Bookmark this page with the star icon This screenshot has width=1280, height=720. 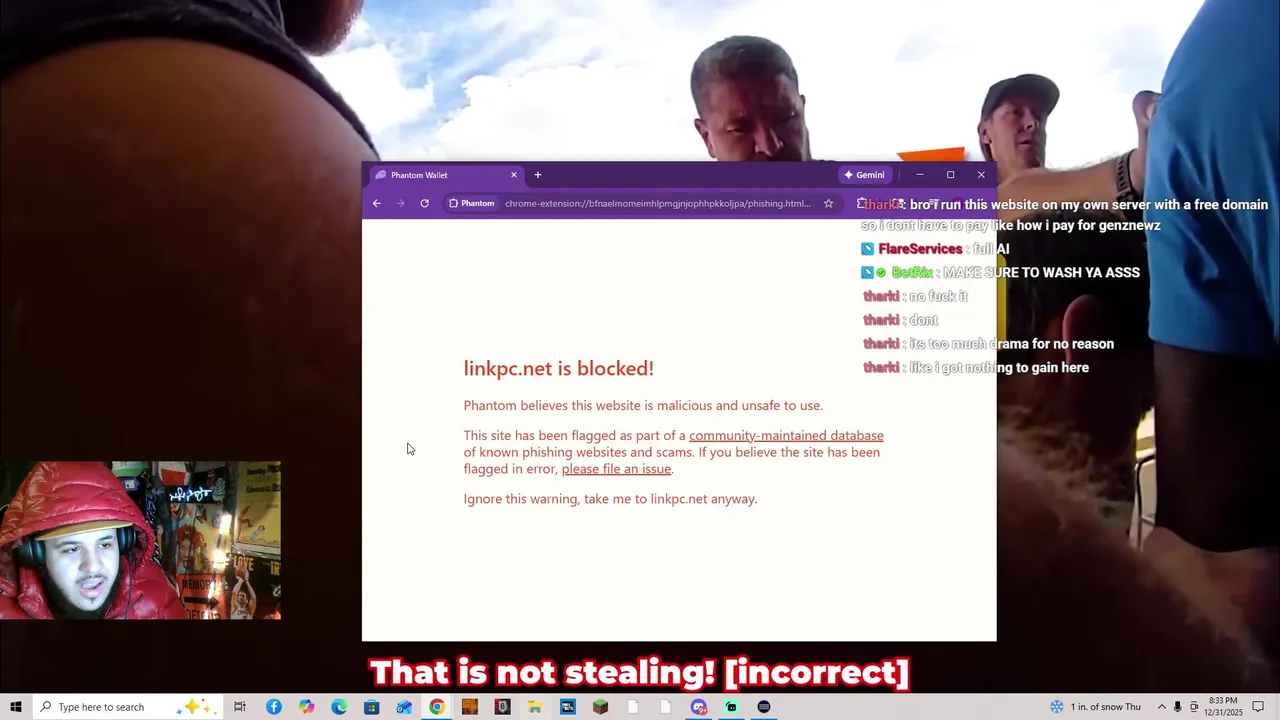coord(828,203)
